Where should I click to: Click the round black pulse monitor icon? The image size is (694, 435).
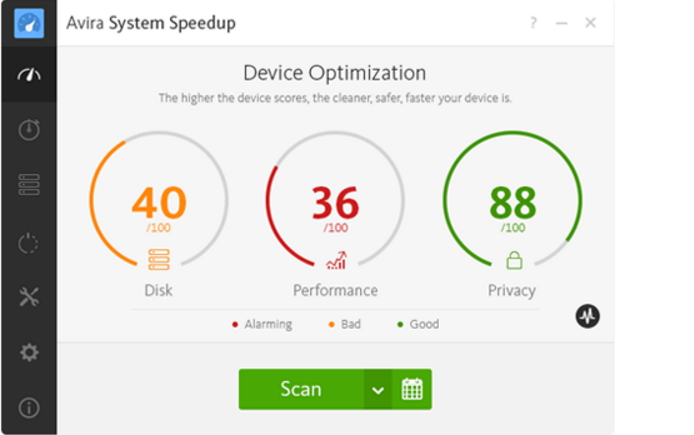tap(587, 316)
